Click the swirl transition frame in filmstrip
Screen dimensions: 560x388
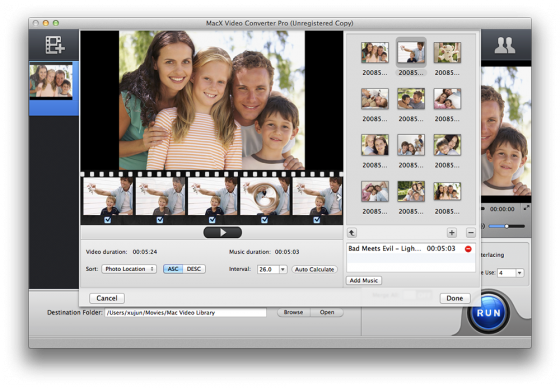pyautogui.click(x=265, y=197)
